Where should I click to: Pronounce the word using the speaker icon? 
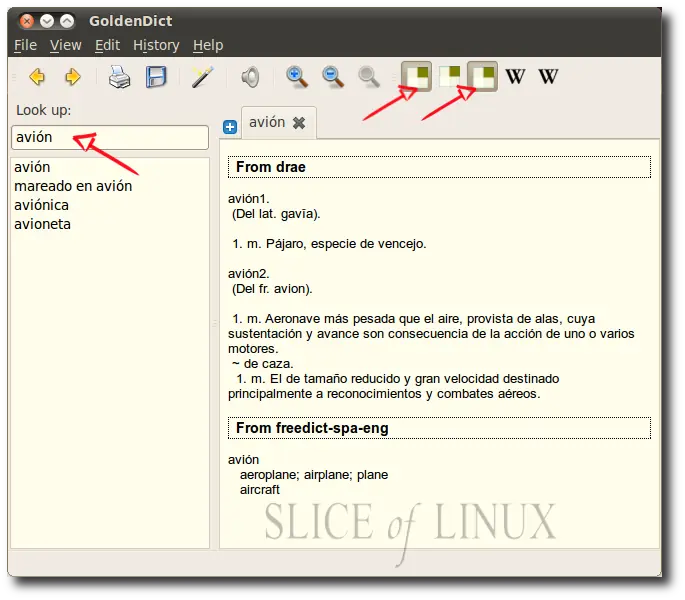point(250,77)
